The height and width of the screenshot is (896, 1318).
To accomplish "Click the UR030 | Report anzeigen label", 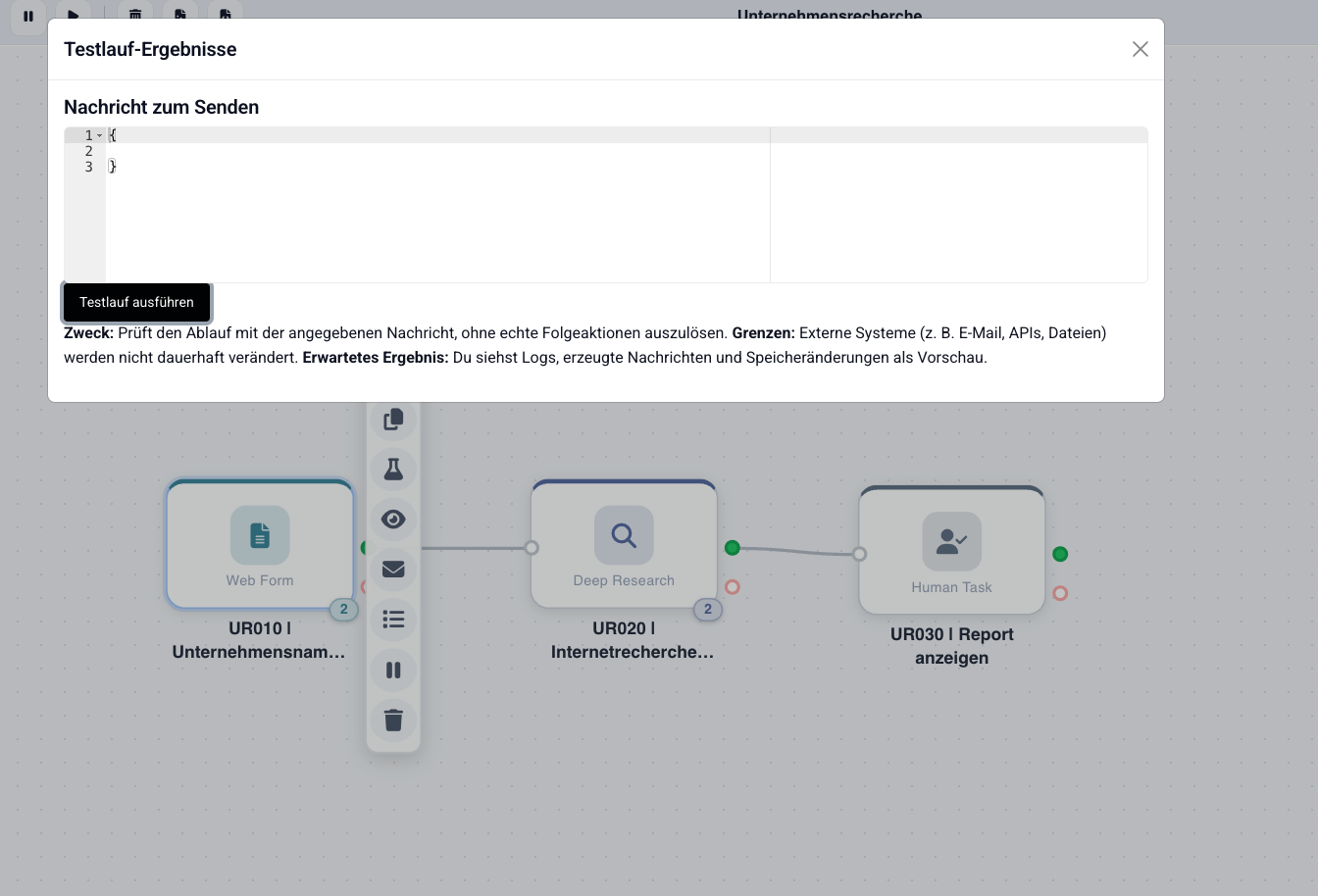I will (x=951, y=646).
